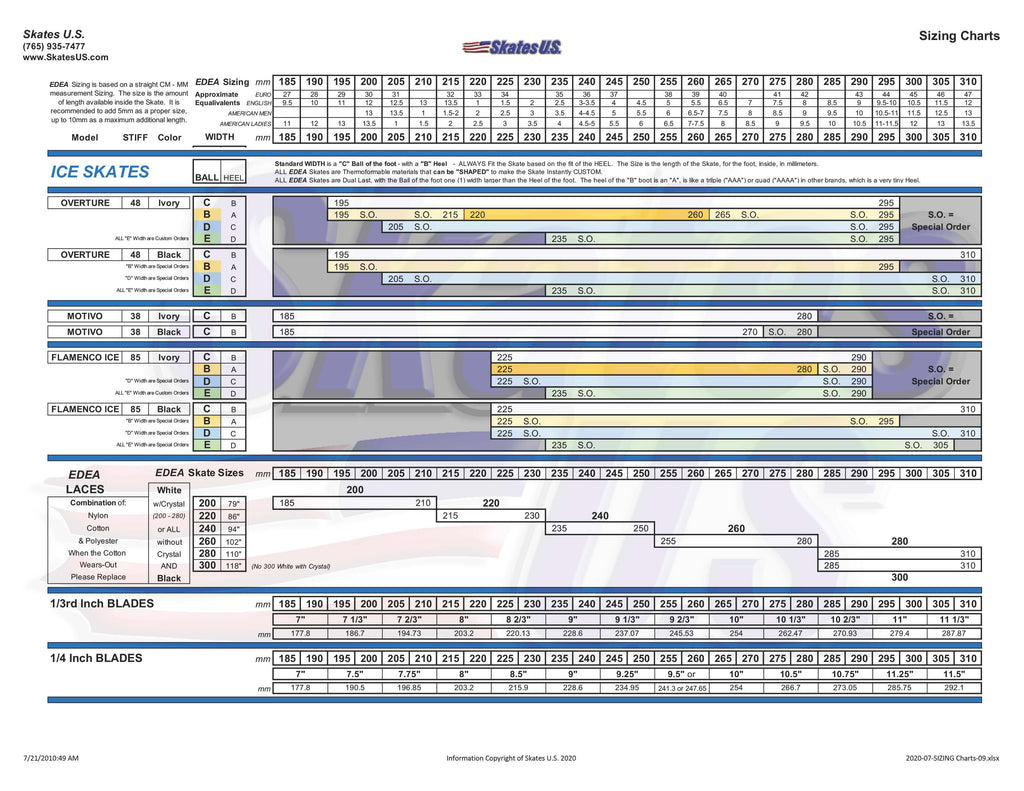The image size is (1024, 791).
Task: Click green E width cell for Flamenco Ice Black
Action: [x=207, y=445]
